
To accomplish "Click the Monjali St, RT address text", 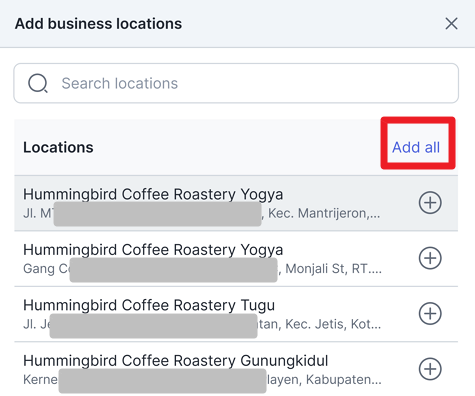I will (333, 268).
